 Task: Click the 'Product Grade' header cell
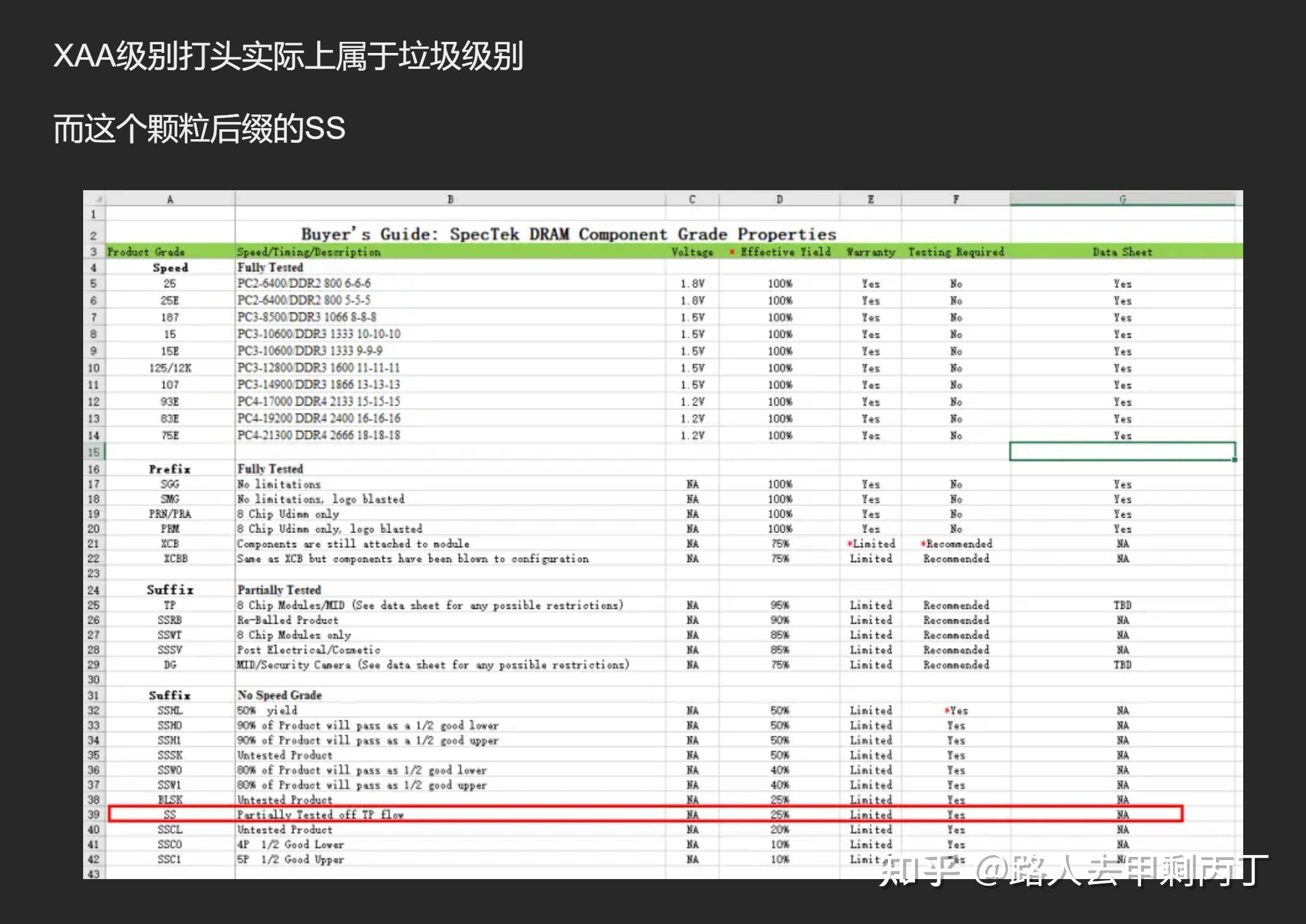tap(146, 252)
